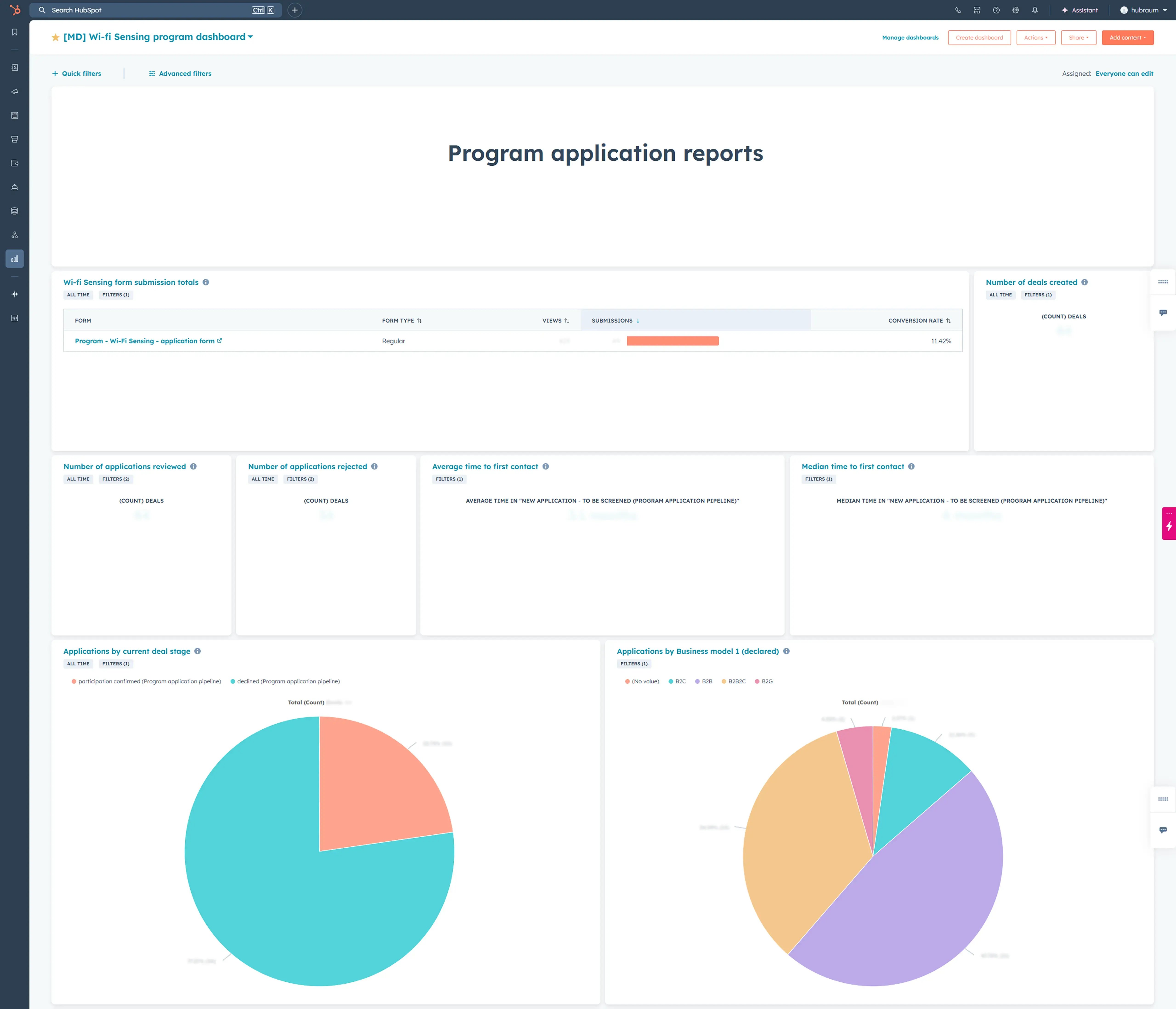The height and width of the screenshot is (1009, 1176).
Task: Open the Share dropdown
Action: [1078, 37]
